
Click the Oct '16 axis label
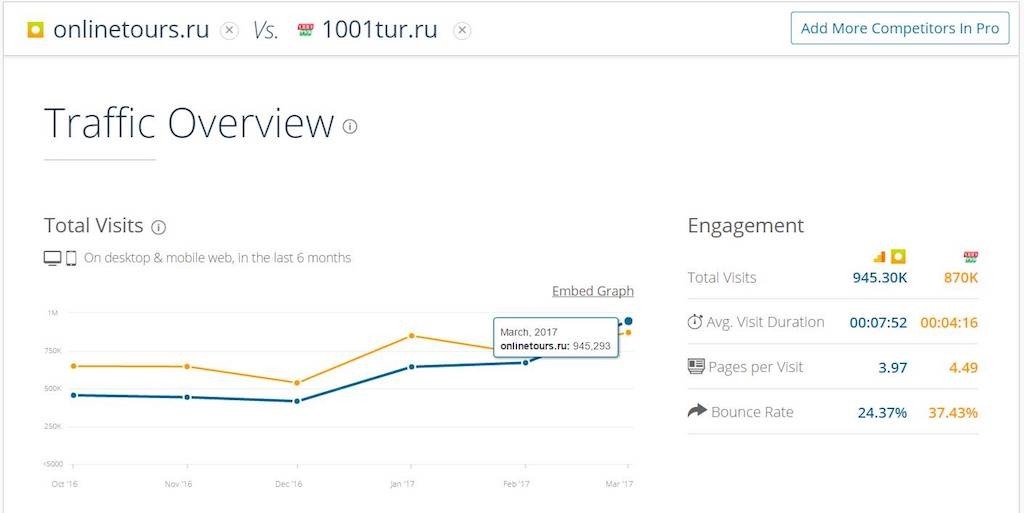[x=64, y=484]
